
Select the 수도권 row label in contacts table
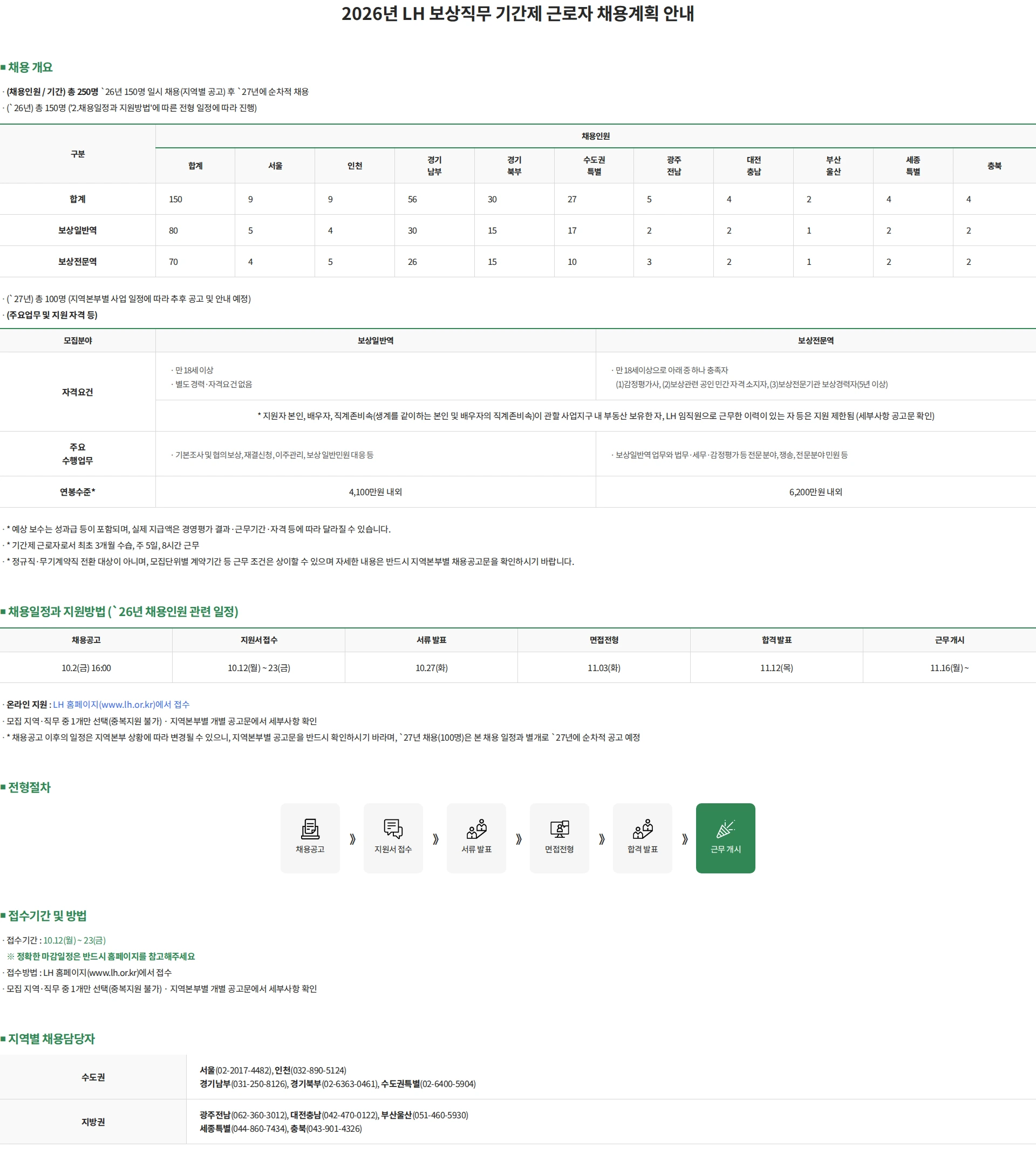93,1077
